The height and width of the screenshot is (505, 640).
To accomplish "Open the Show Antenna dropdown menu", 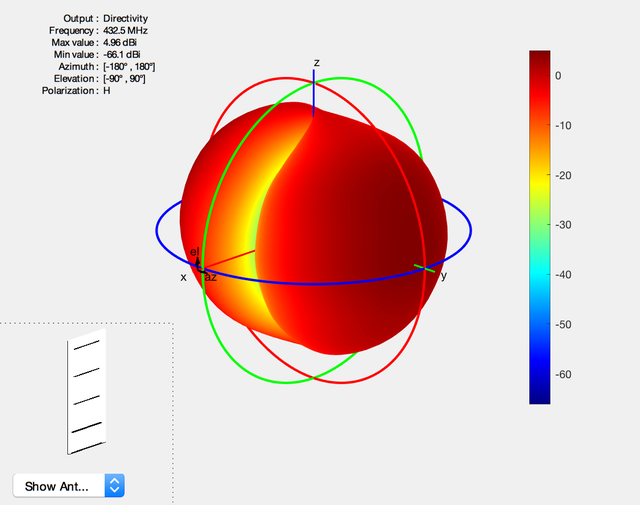I will coord(69,485).
